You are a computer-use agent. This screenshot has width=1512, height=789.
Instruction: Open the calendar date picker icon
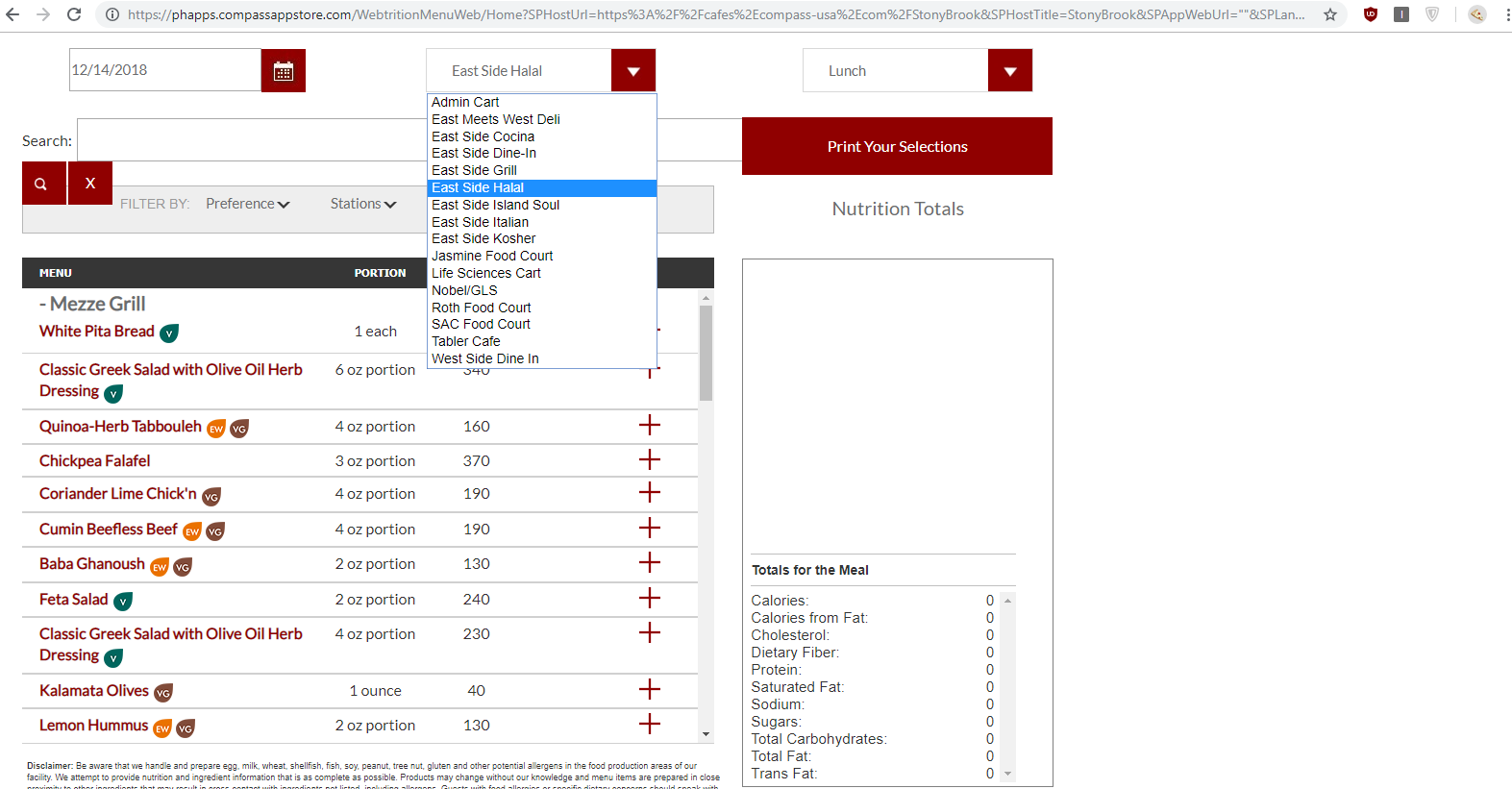click(x=284, y=71)
